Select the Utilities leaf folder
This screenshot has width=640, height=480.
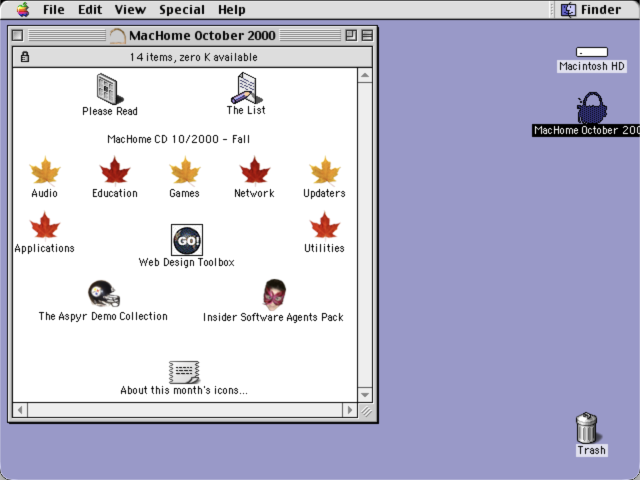point(324,226)
